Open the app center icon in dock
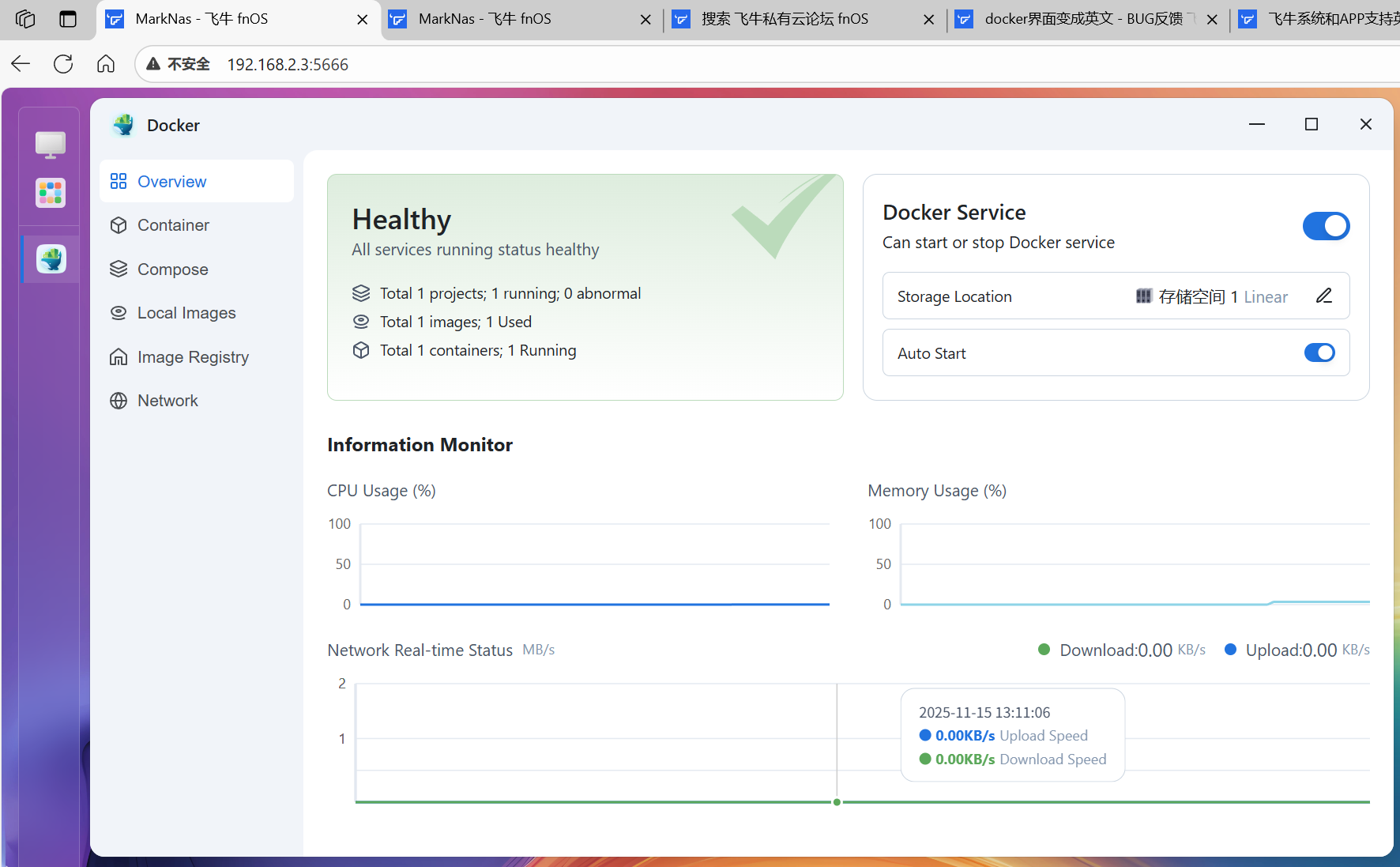The height and width of the screenshot is (867, 1400). 51,193
